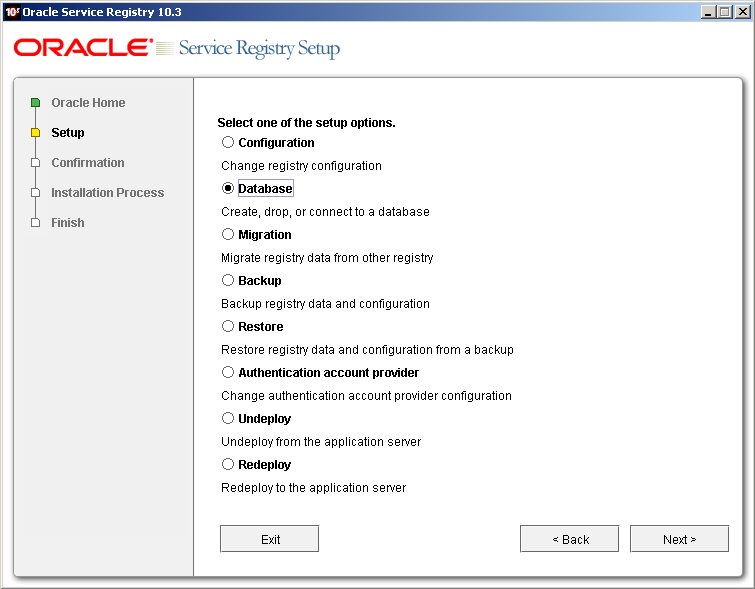This screenshot has height=589, width=755.
Task: Click the yellow Setup step icon
Action: pyautogui.click(x=35, y=132)
